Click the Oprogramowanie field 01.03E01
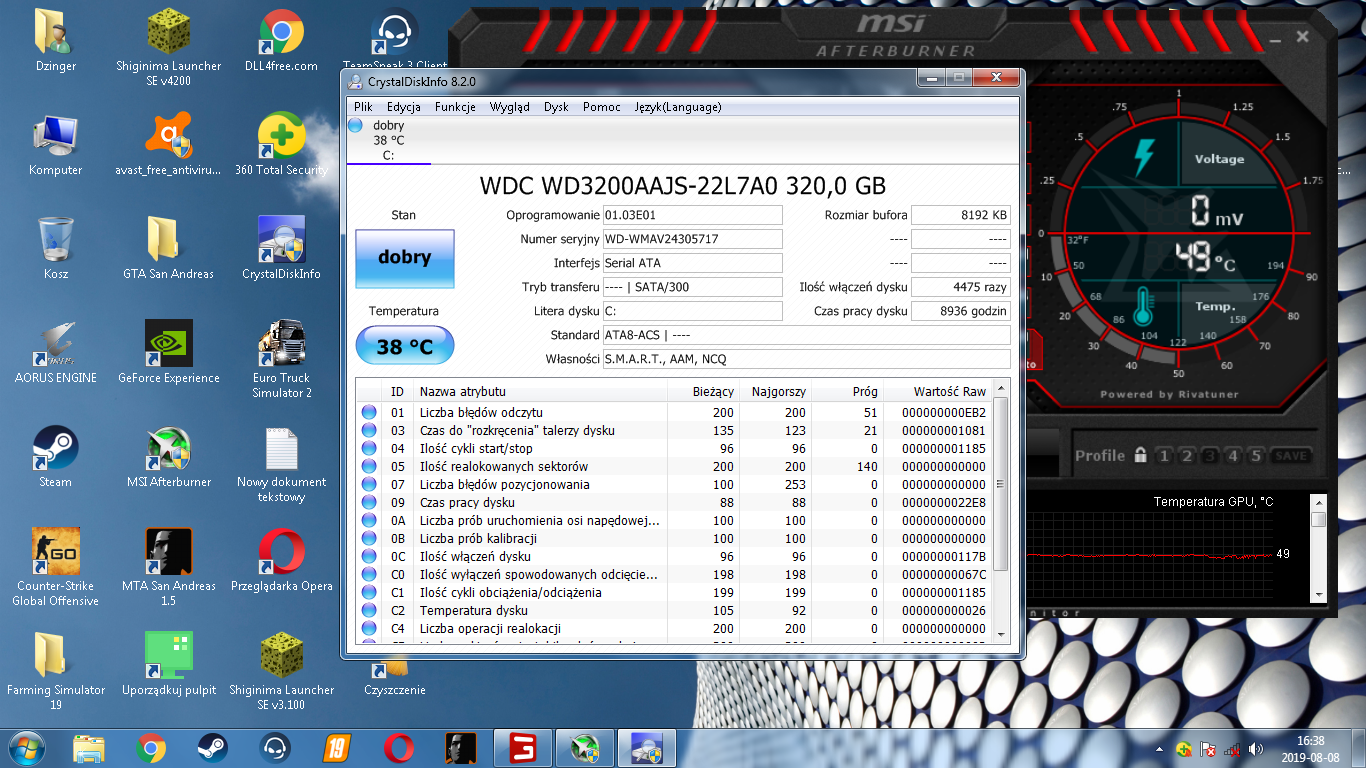The width and height of the screenshot is (1366, 768). [x=692, y=215]
